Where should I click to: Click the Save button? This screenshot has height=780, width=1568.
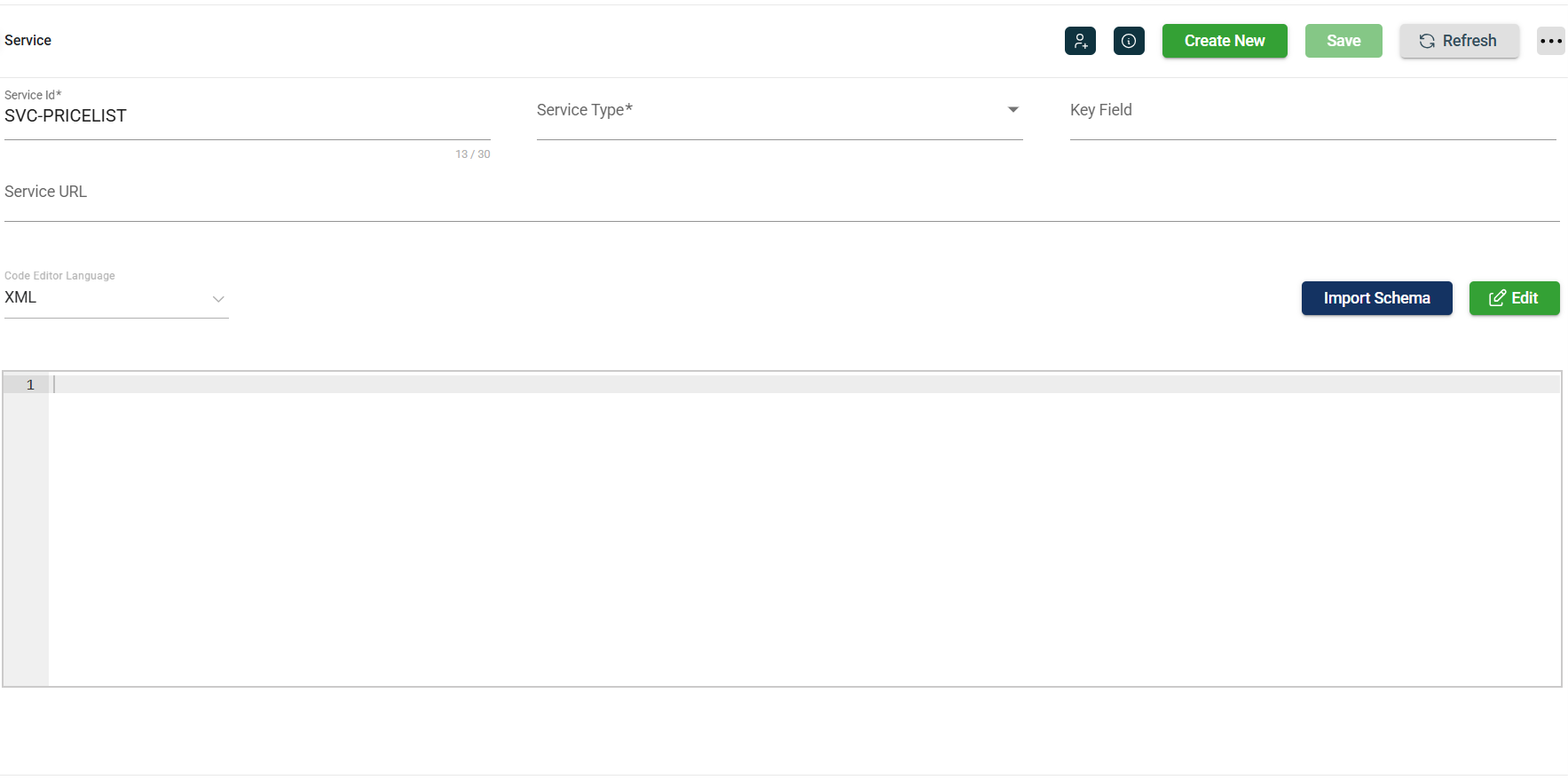click(1343, 41)
